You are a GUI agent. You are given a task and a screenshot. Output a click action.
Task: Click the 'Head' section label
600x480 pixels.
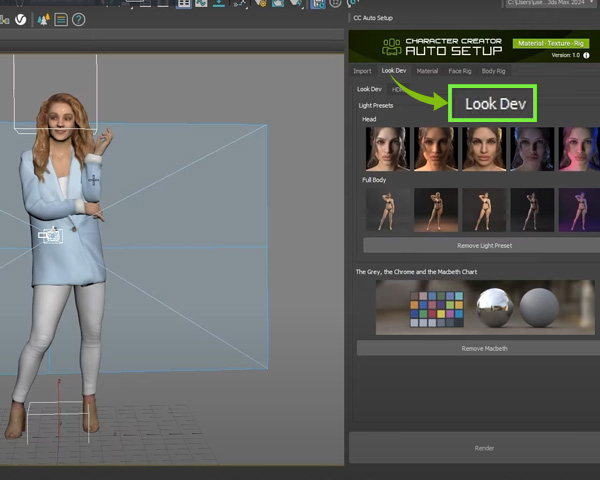[x=369, y=119]
